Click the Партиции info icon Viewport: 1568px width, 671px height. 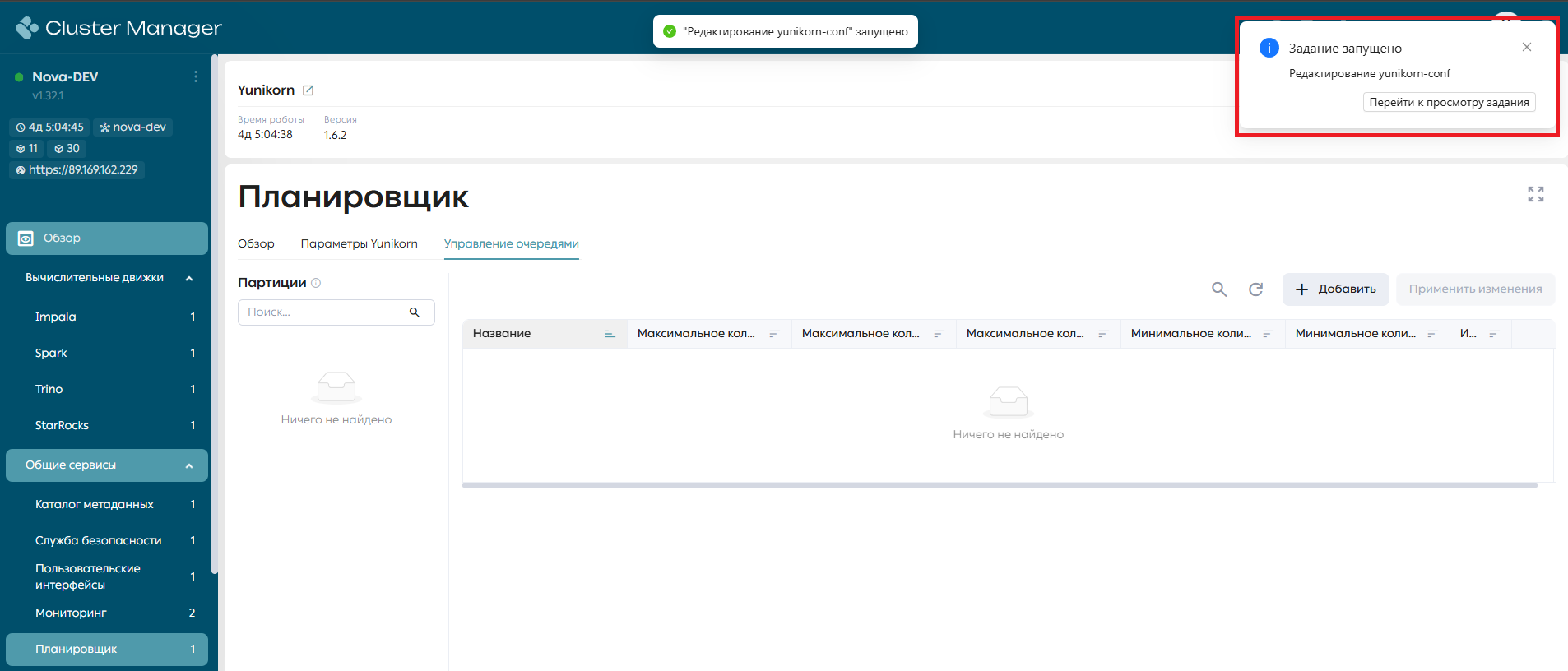(x=316, y=283)
